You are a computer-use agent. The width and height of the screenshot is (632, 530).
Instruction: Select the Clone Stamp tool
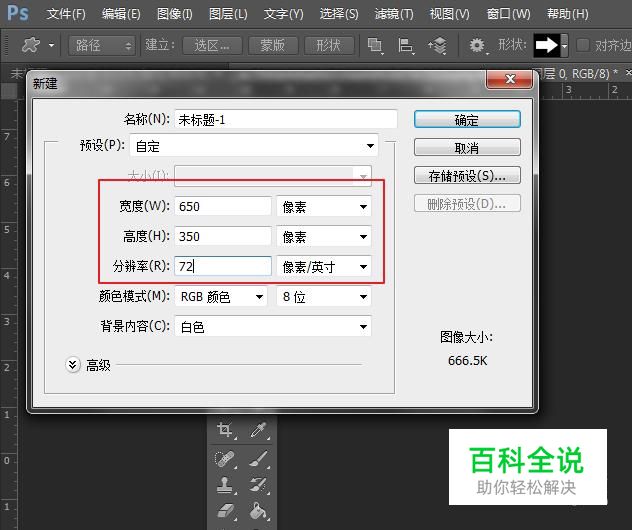(x=225, y=486)
